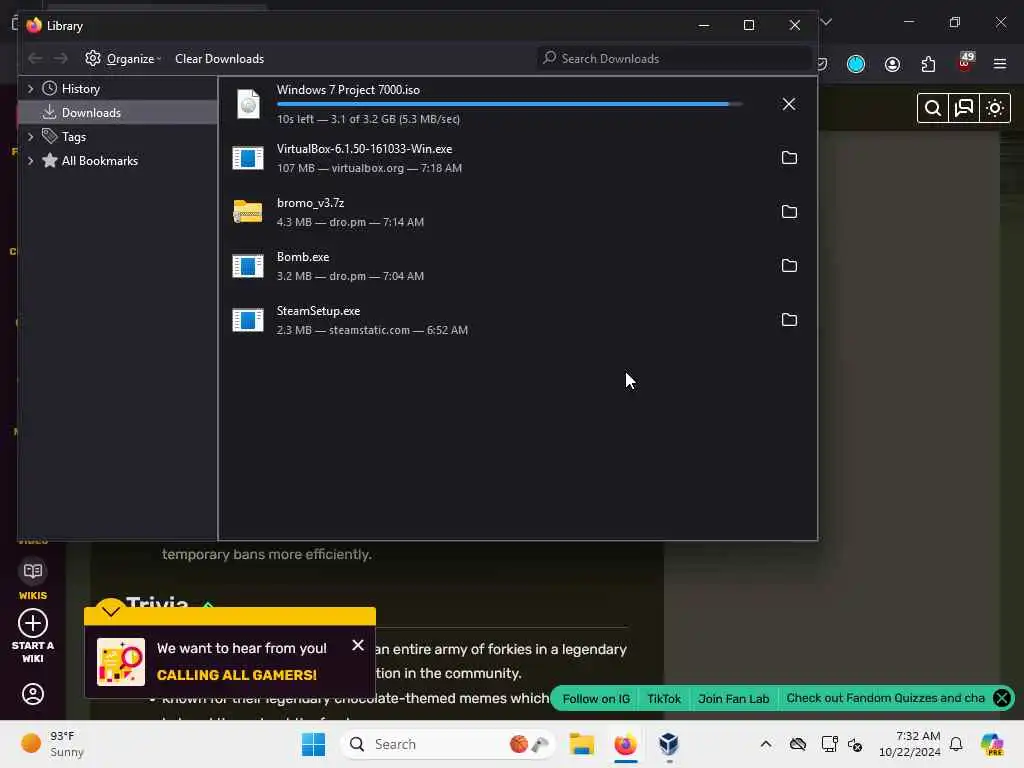This screenshot has width=1024, height=768.
Task: Select the Bomb.exe file name
Action: [303, 257]
